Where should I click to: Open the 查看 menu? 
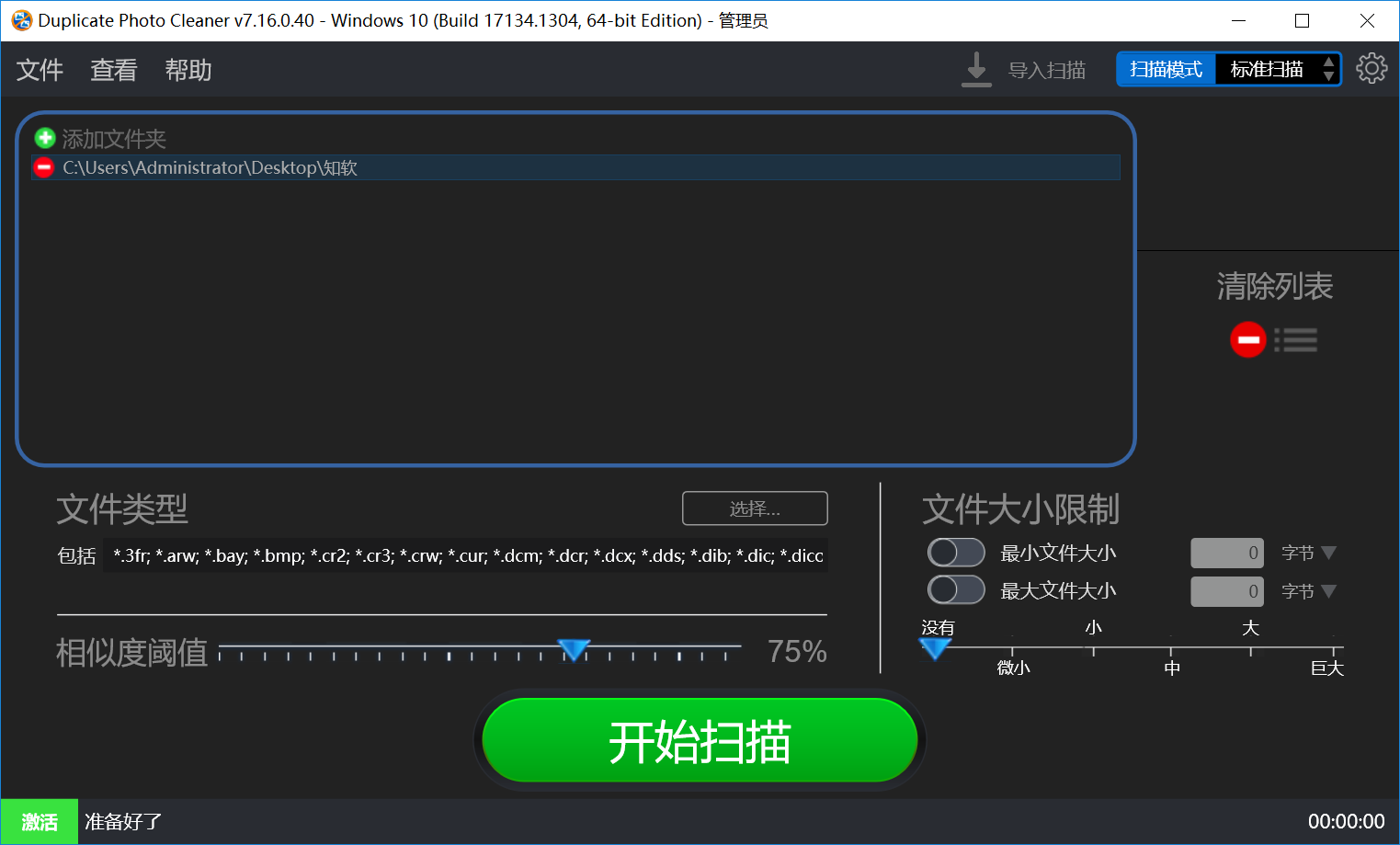(114, 70)
